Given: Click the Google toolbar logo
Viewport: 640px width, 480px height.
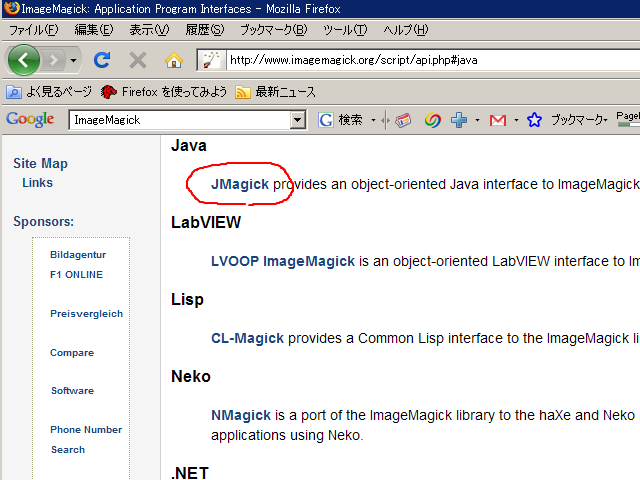Looking at the screenshot, I should click(x=30, y=120).
